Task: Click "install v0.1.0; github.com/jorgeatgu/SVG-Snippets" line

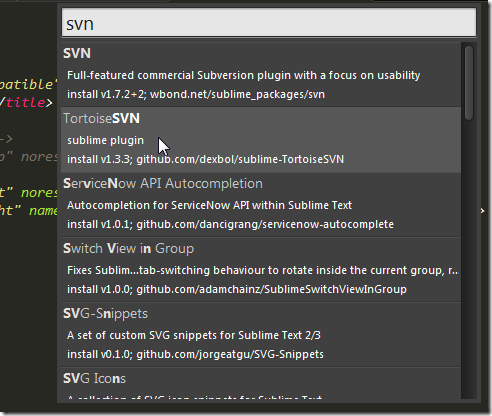Action: 195,354
